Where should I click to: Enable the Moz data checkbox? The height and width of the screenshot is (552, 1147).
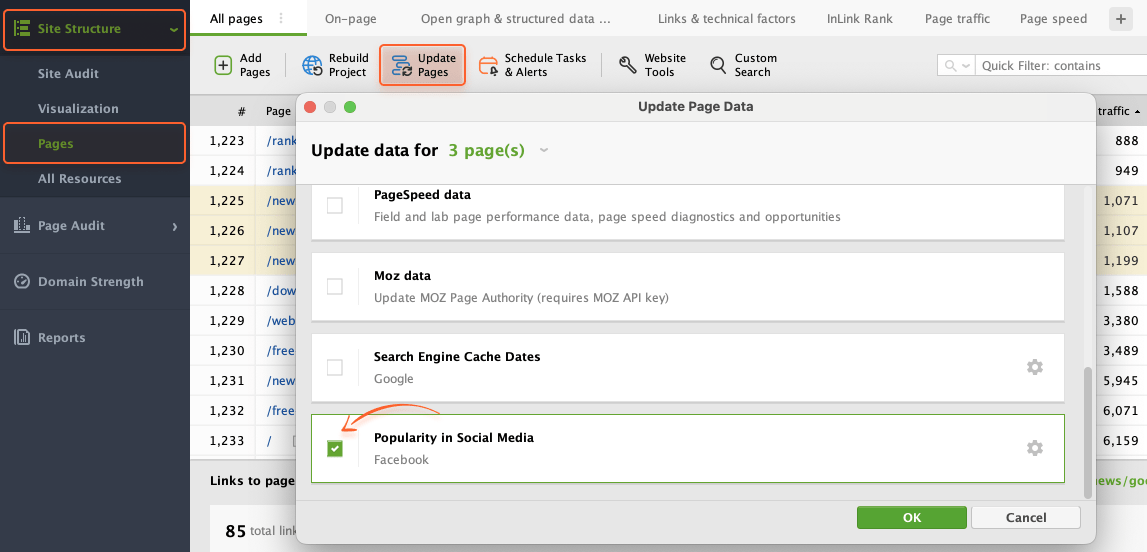click(x=334, y=287)
